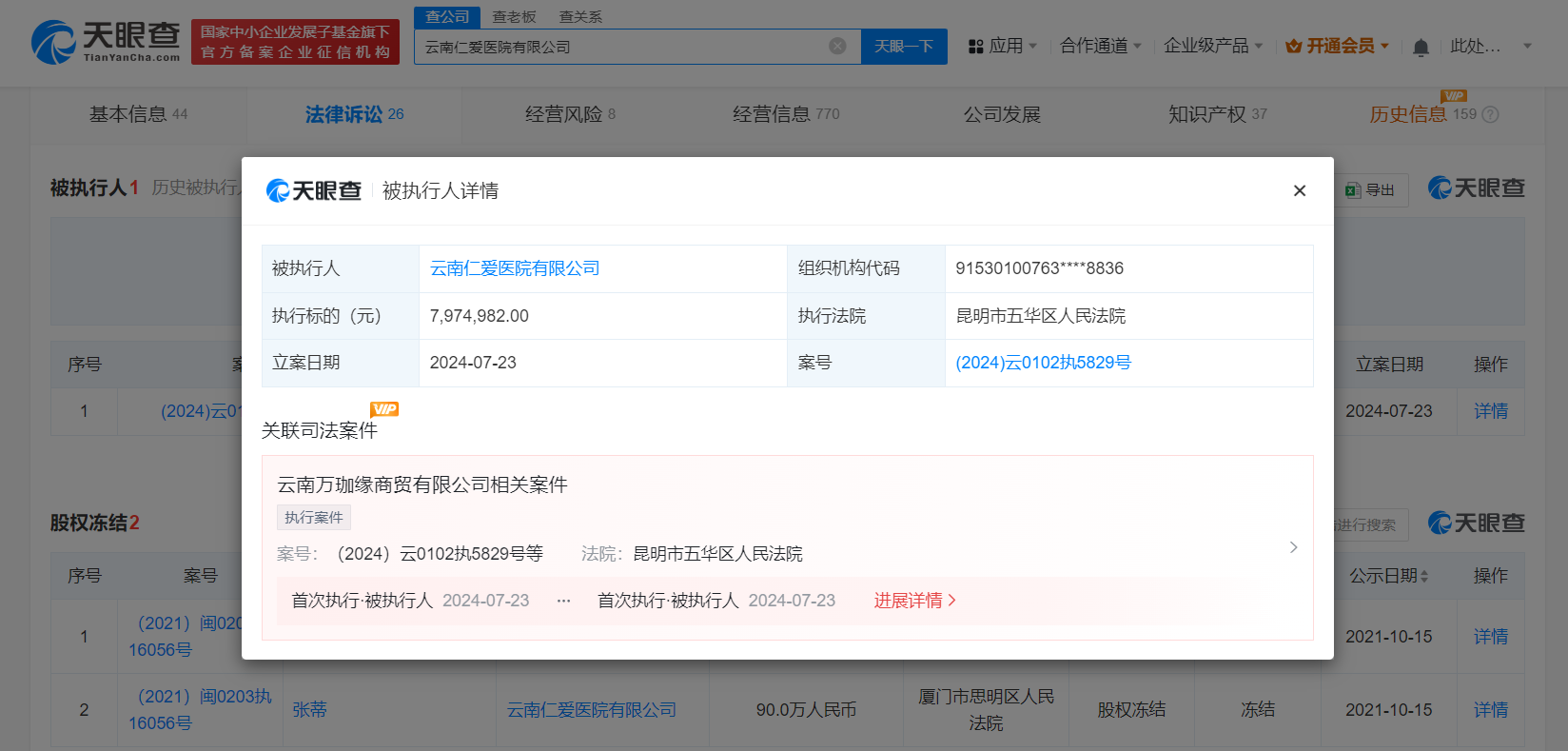Screen dimensions: 1568x751
Task: Open 详情 for the second 股权冻结 row
Action: [1491, 710]
